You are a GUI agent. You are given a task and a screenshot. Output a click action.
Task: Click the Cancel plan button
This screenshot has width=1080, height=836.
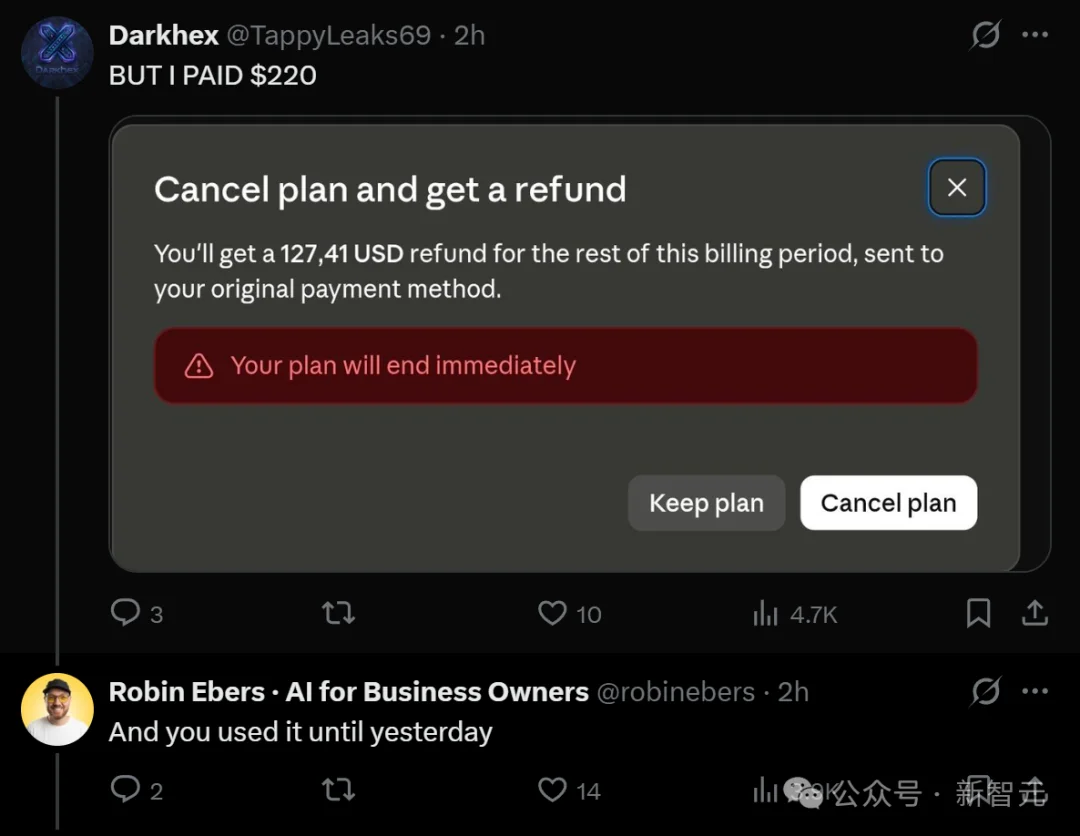[889, 503]
